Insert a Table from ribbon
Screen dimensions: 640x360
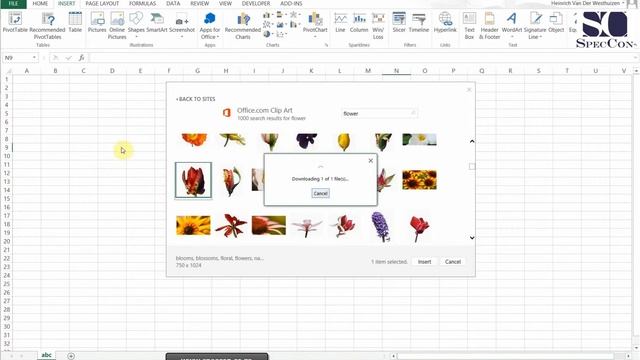click(x=75, y=22)
